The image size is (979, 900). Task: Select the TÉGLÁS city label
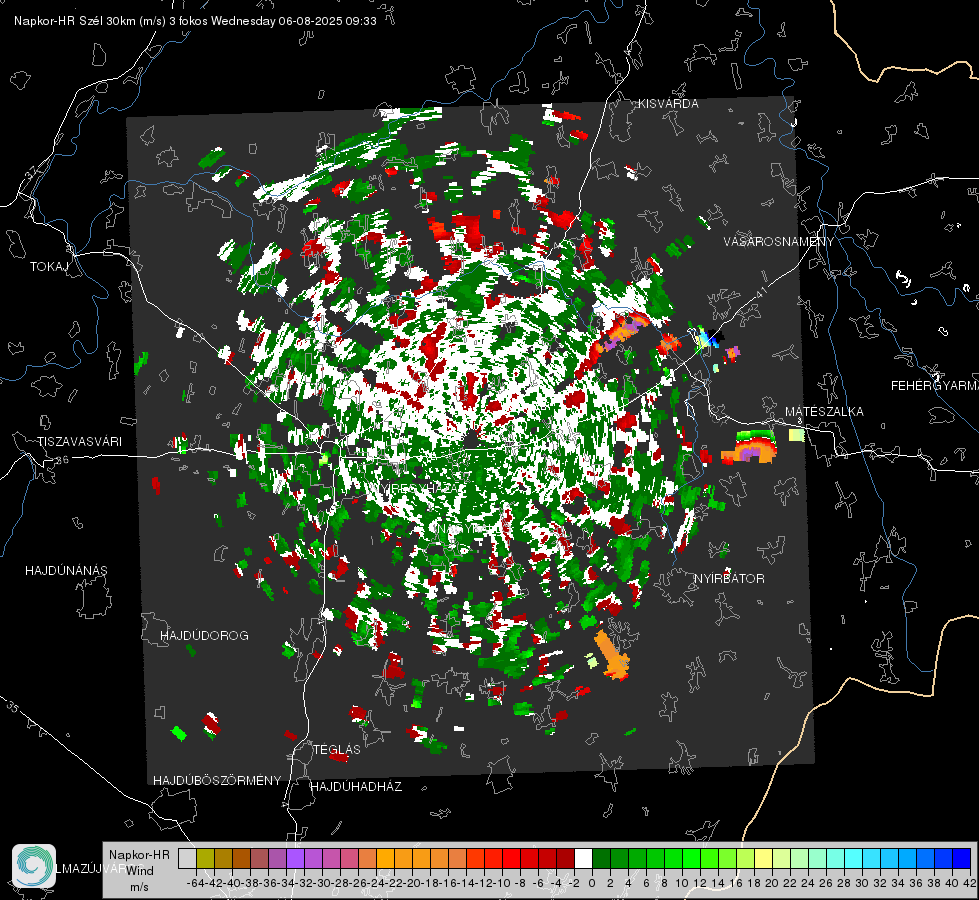tap(337, 750)
